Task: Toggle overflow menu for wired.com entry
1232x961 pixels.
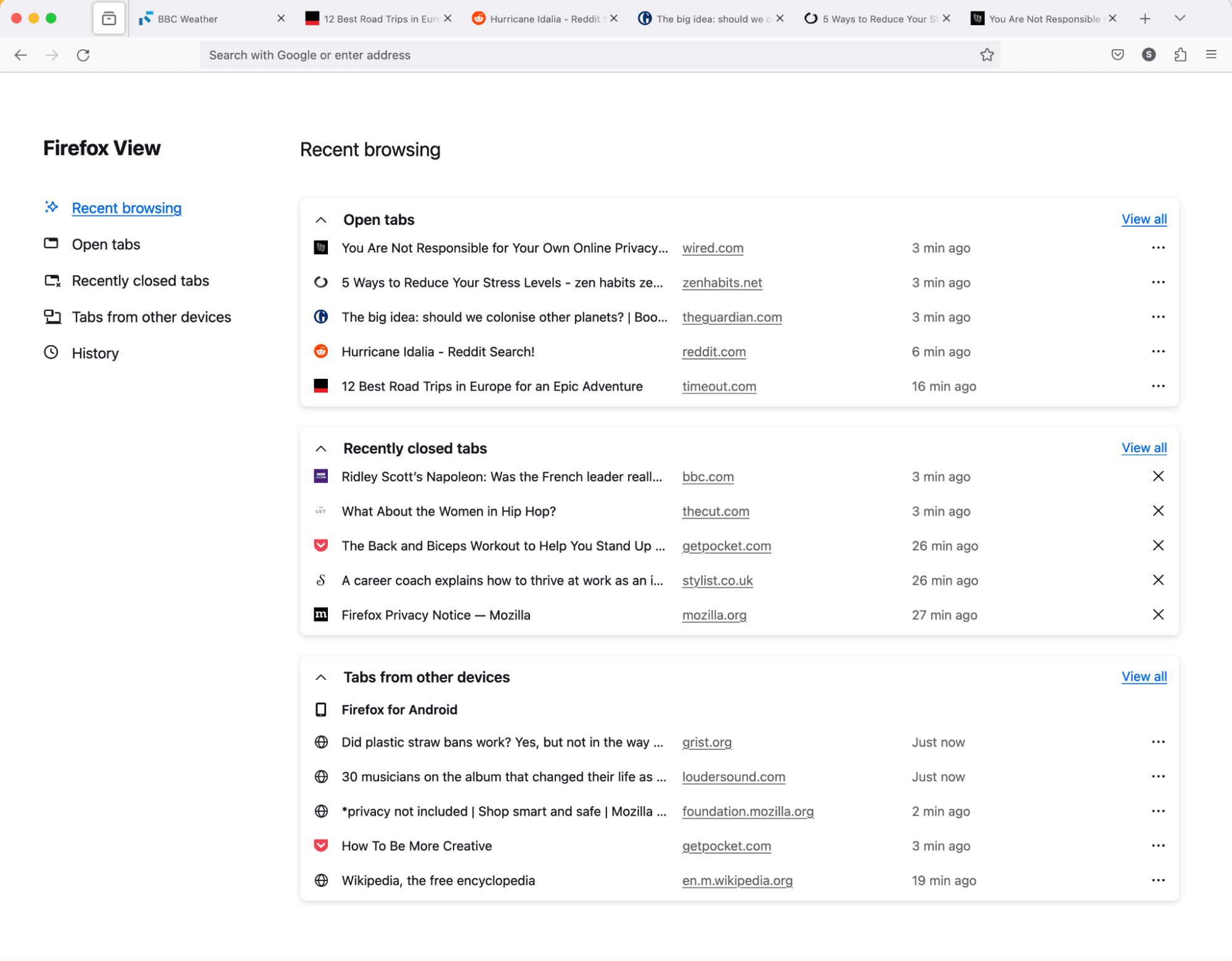Action: coord(1158,248)
